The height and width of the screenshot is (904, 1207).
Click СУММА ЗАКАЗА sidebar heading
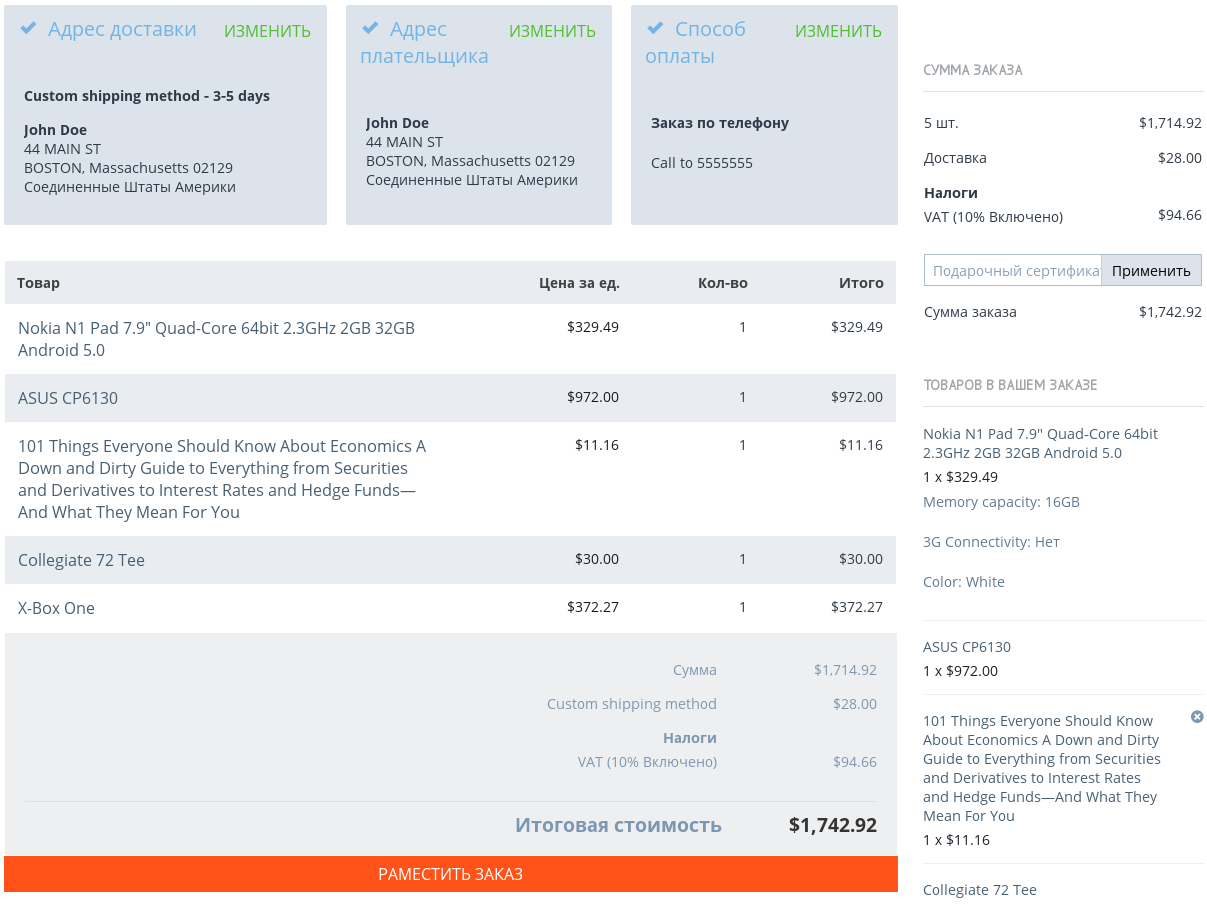(973, 70)
